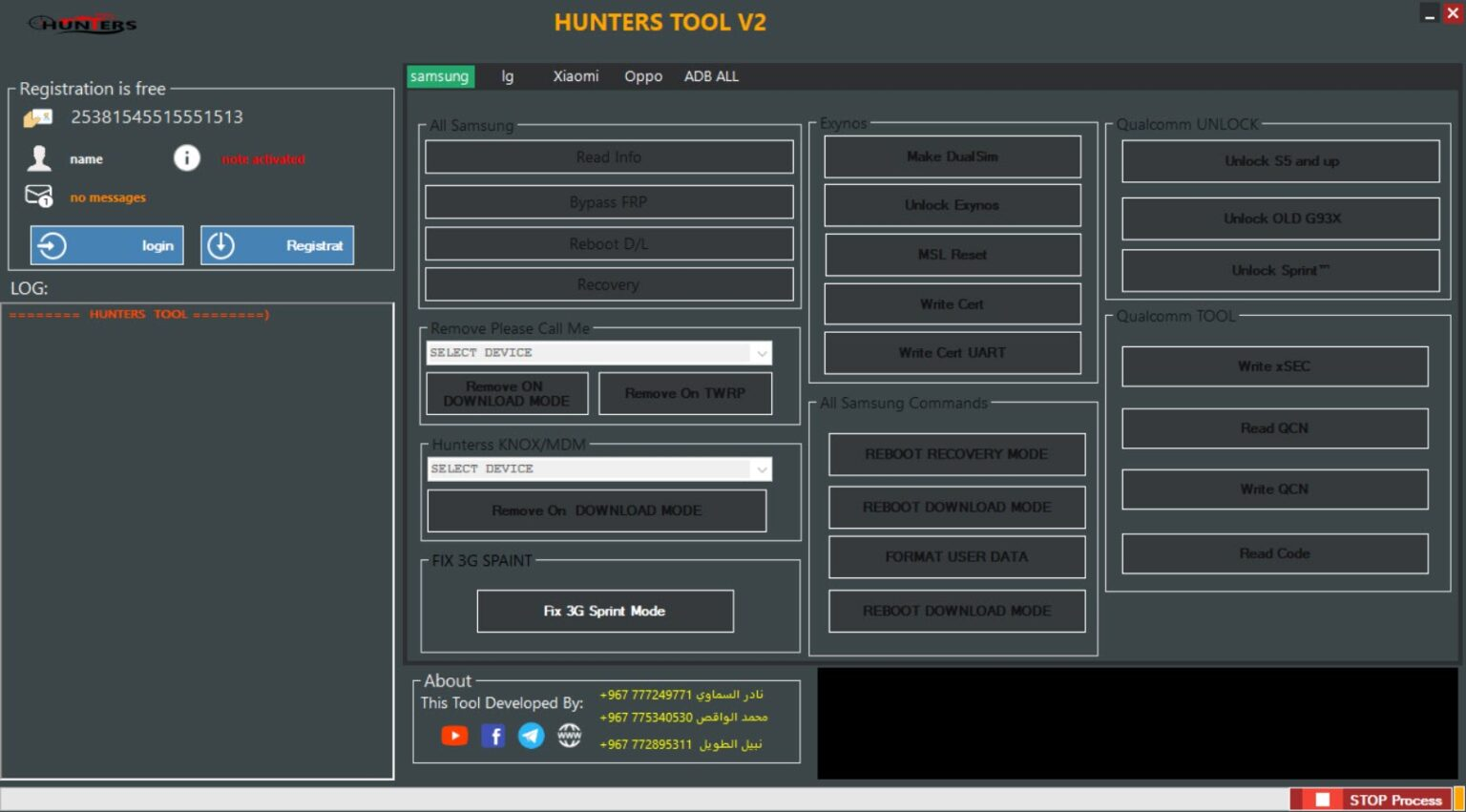
Task: Switch to the samsung tab
Action: [440, 76]
